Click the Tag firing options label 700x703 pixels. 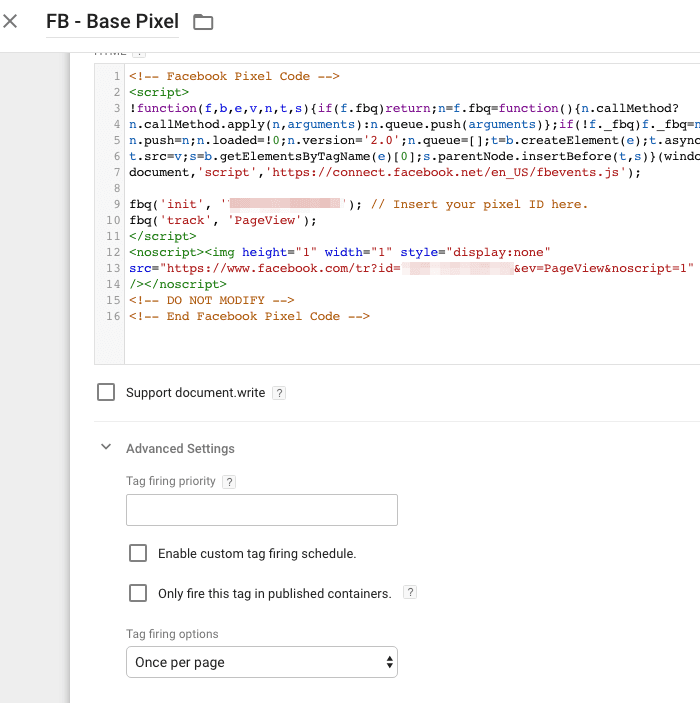point(172,634)
